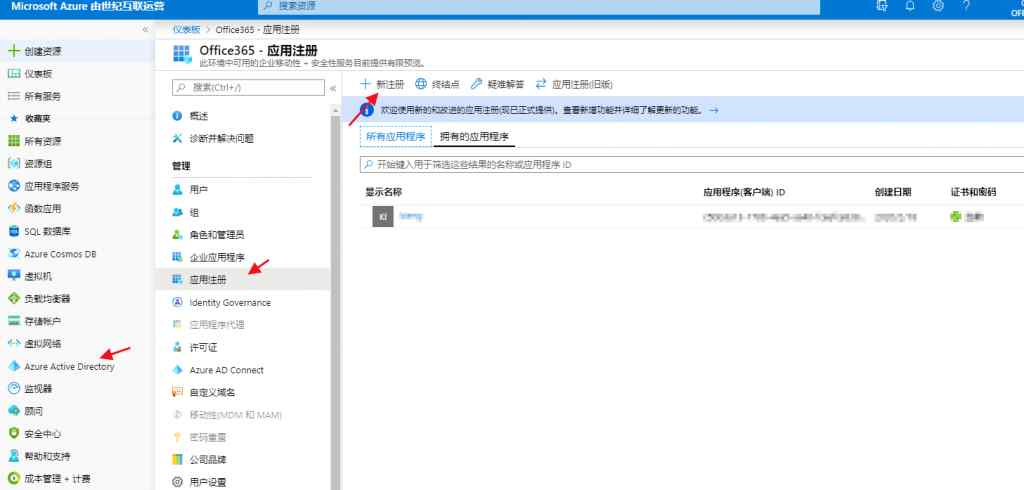
Task: Open Diagnose and solve problems menu item
Action: click(x=221, y=139)
